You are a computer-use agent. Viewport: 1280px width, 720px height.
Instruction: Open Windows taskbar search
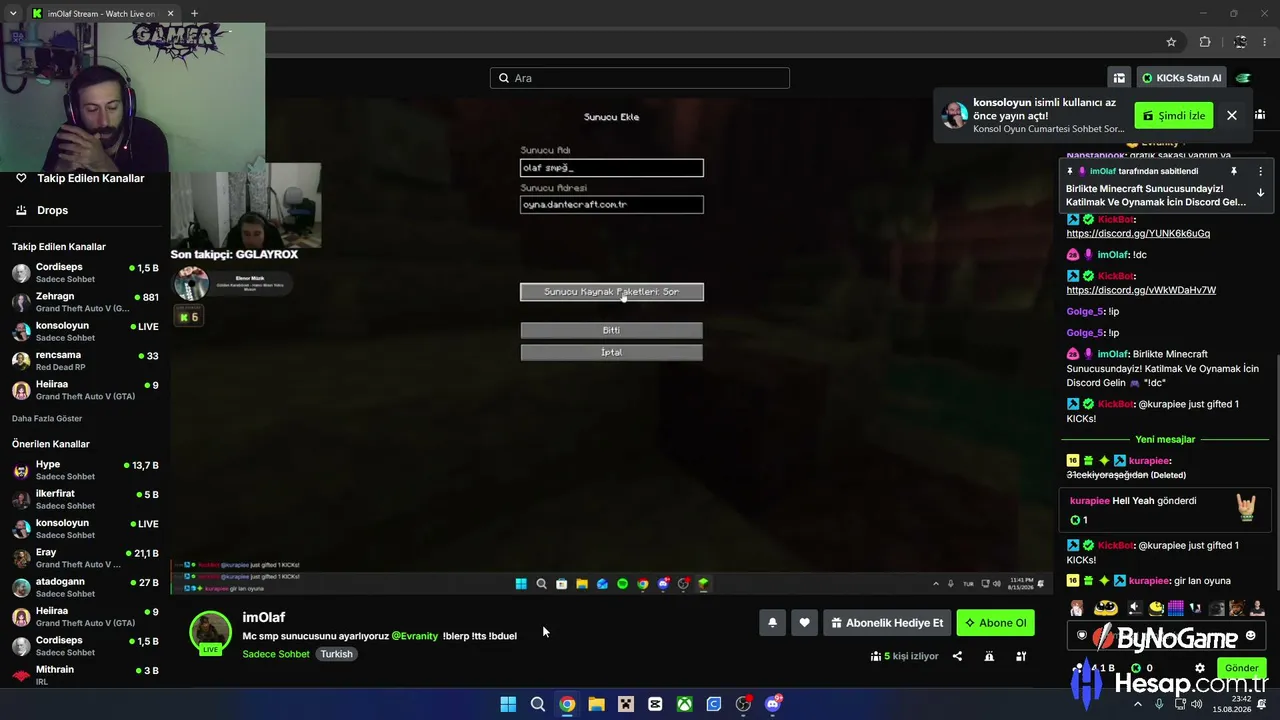[538, 704]
